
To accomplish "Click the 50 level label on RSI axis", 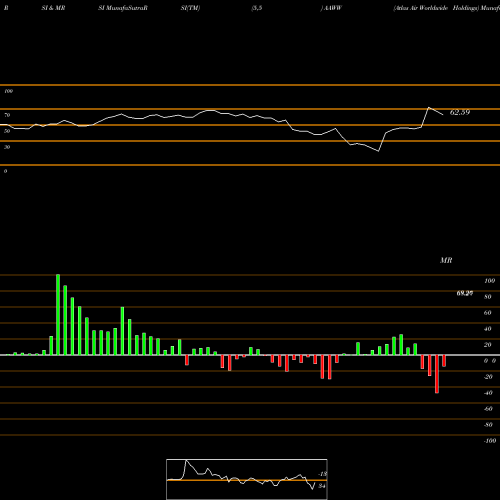I will click(7, 131).
